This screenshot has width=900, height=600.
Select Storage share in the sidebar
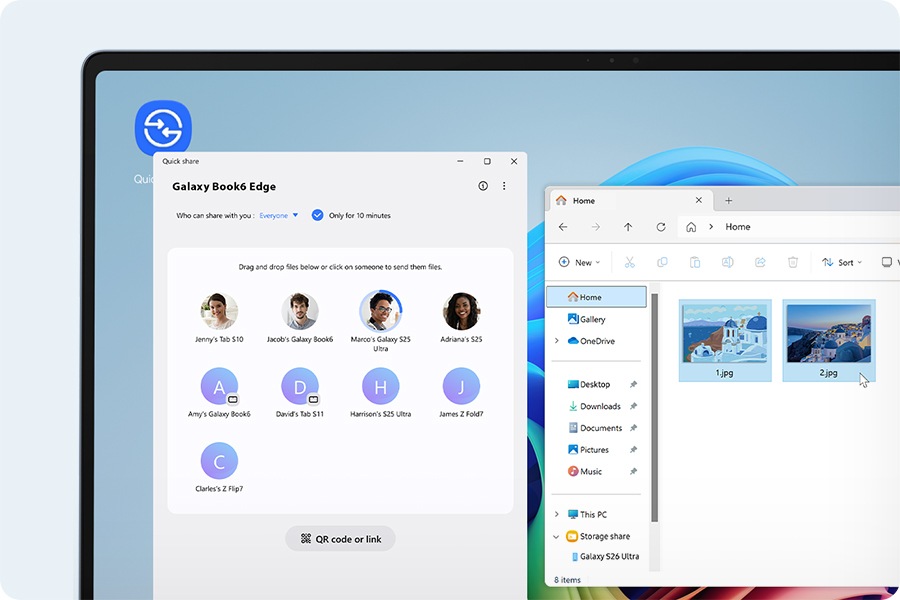598,536
